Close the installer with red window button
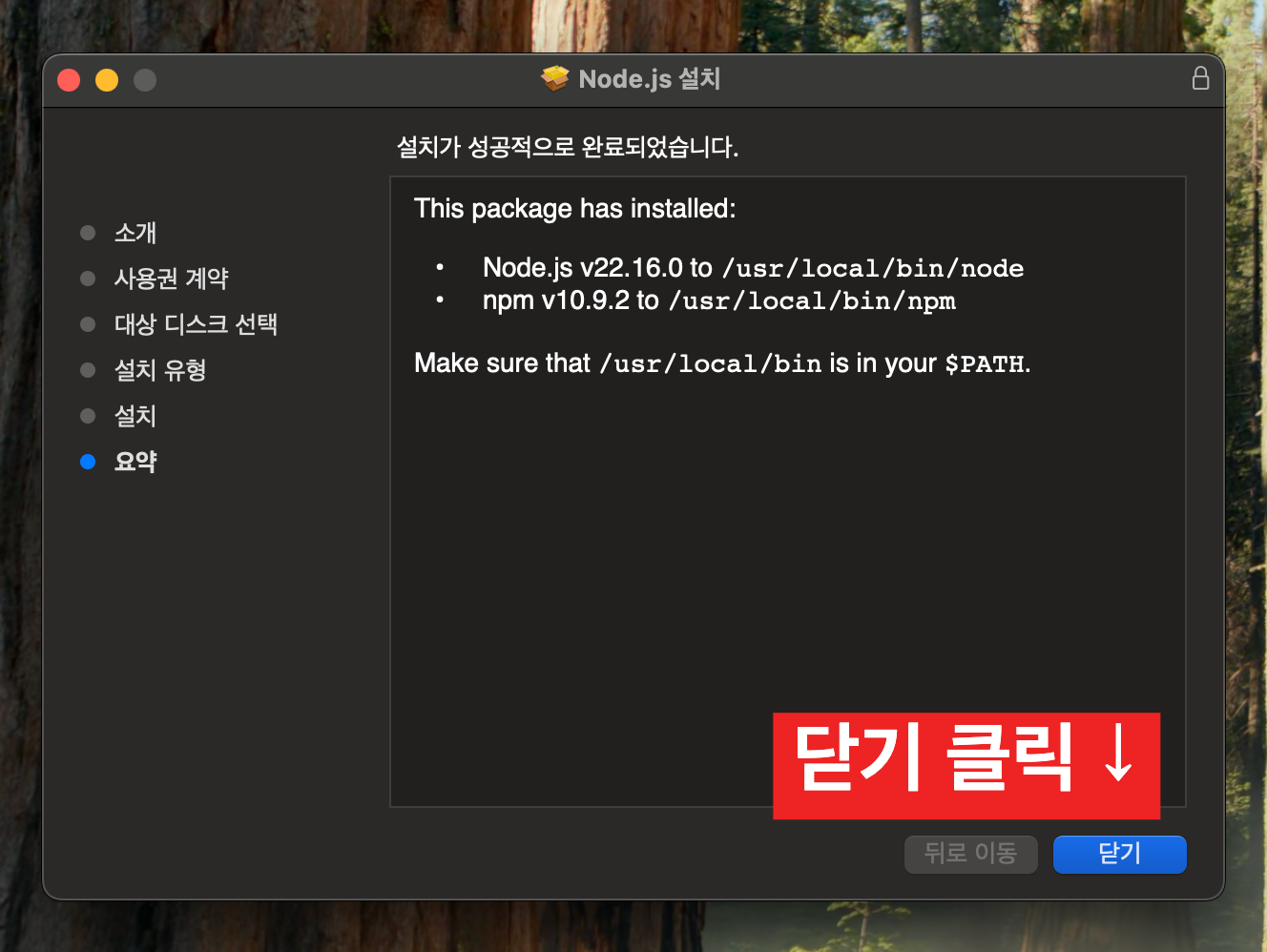 pos(69,80)
